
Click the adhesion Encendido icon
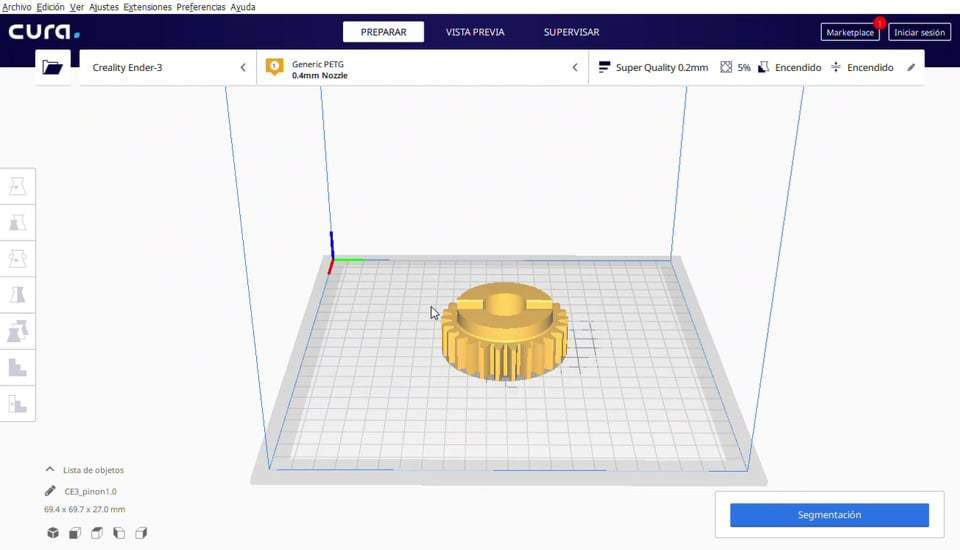click(836, 67)
